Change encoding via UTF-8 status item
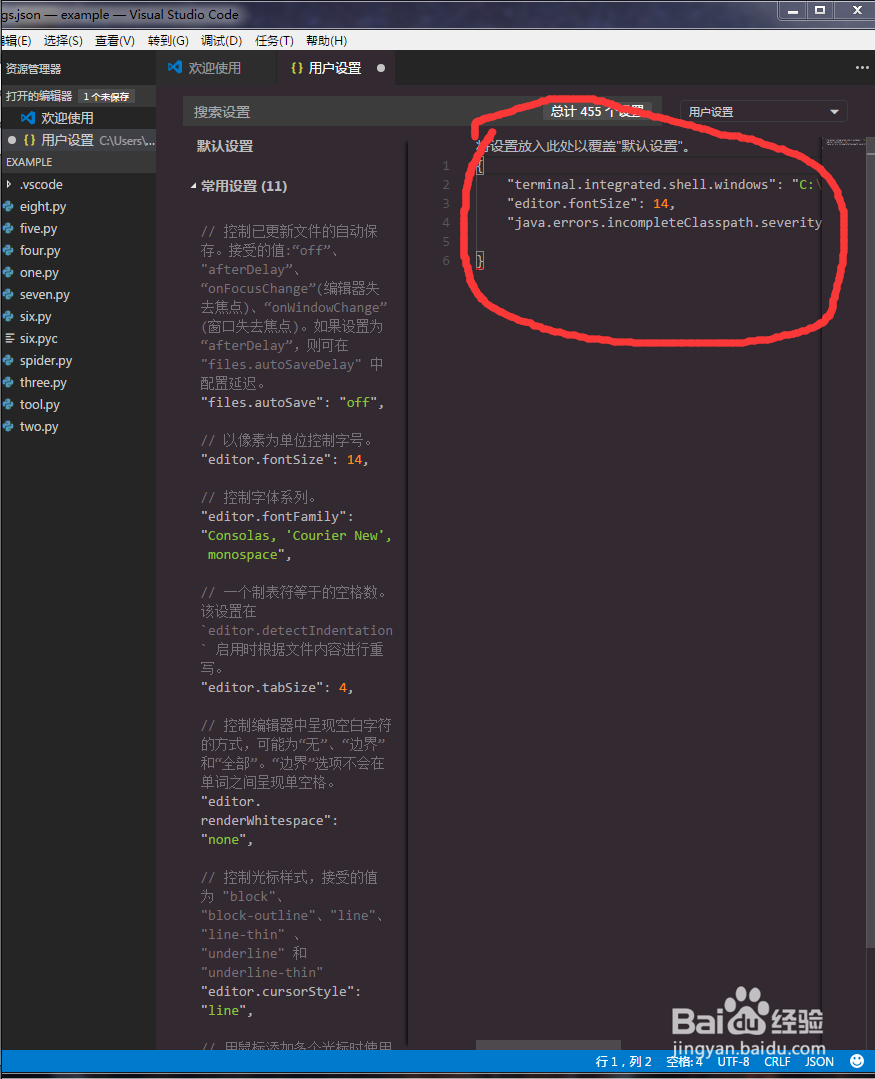This screenshot has width=875, height=1079. click(x=733, y=1061)
